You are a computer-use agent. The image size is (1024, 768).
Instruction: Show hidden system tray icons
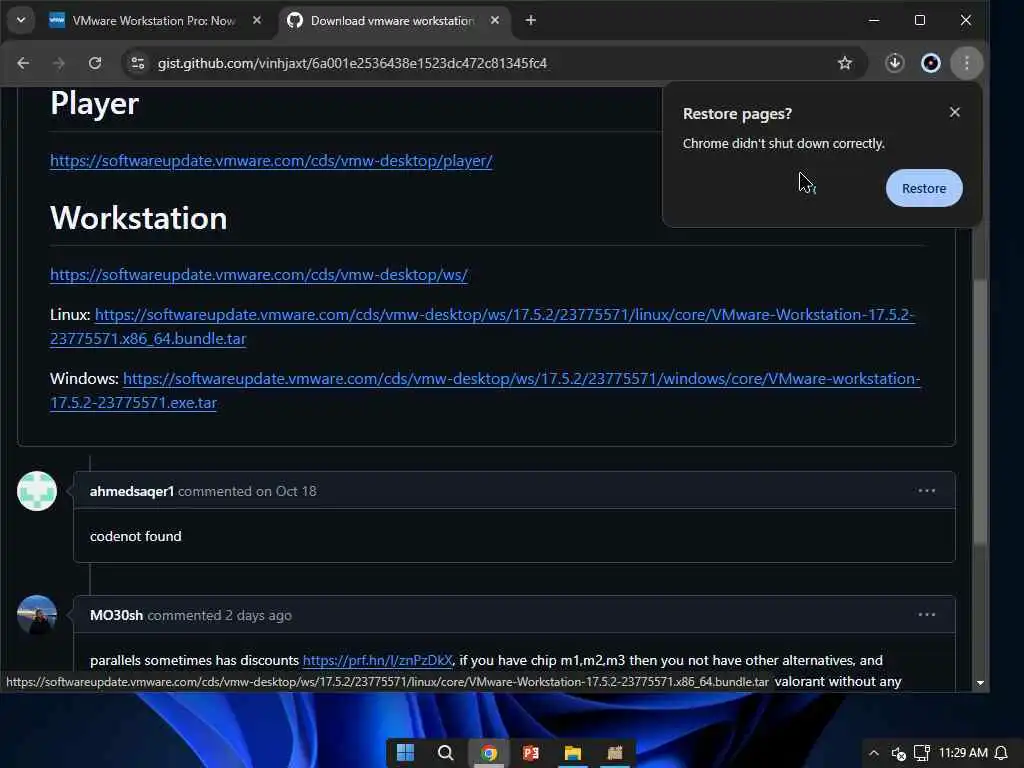click(874, 753)
